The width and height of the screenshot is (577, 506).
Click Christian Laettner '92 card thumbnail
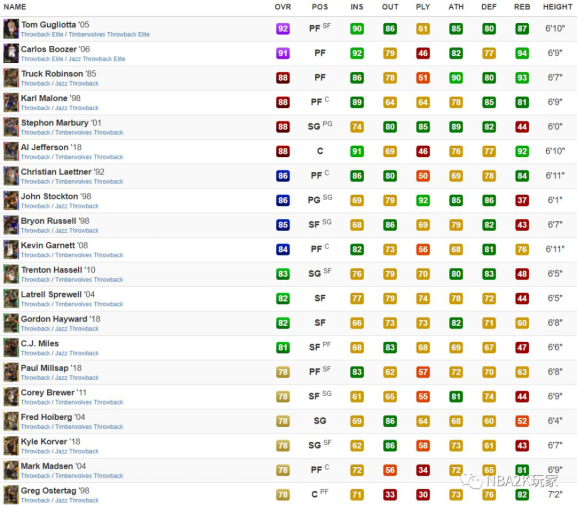pyautogui.click(x=11, y=176)
